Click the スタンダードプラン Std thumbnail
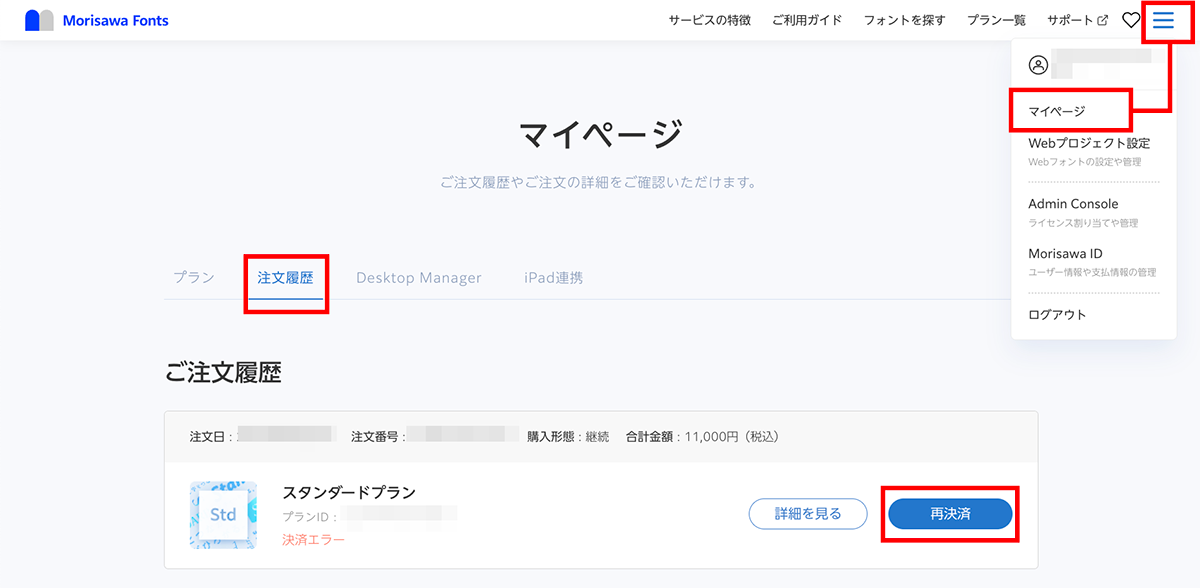The height and width of the screenshot is (588, 1200). [223, 515]
